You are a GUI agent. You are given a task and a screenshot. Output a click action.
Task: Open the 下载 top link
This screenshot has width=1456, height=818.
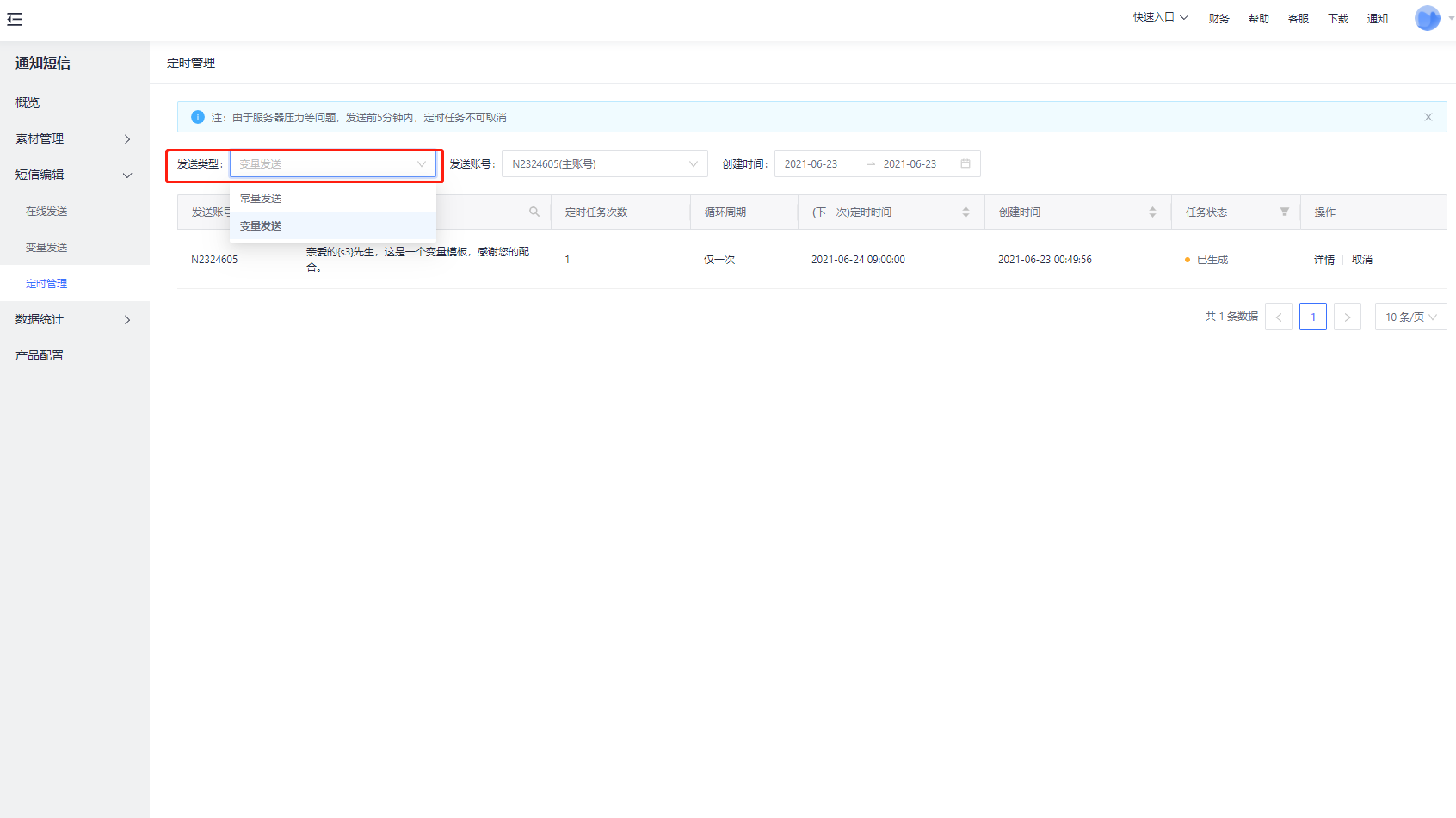click(x=1337, y=18)
